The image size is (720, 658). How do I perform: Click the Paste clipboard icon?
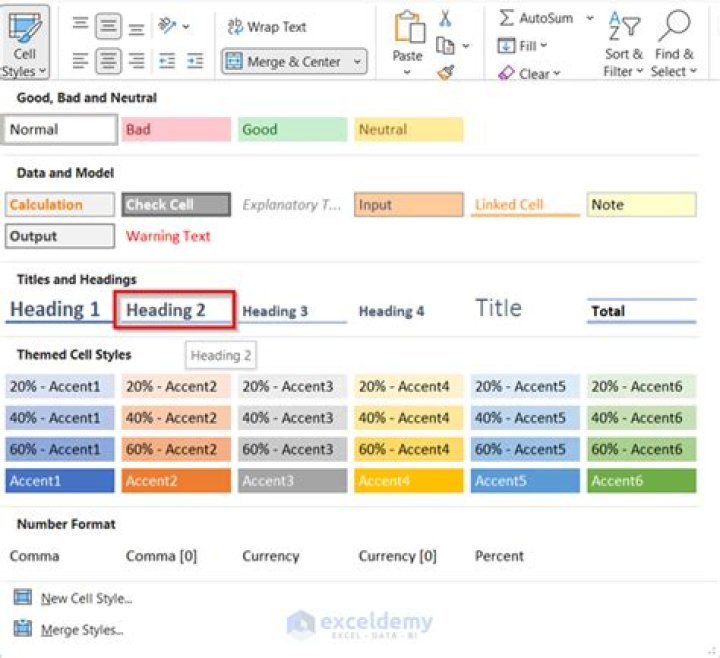(408, 28)
